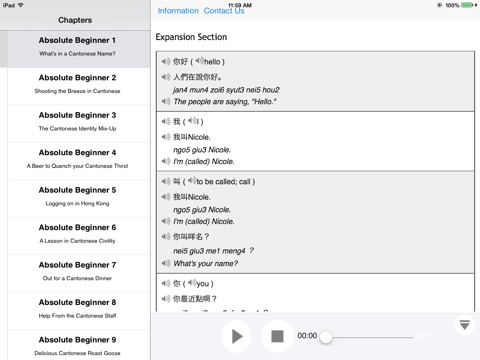Click the '00:00' elapsed time label
480x360 pixels.
click(307, 336)
